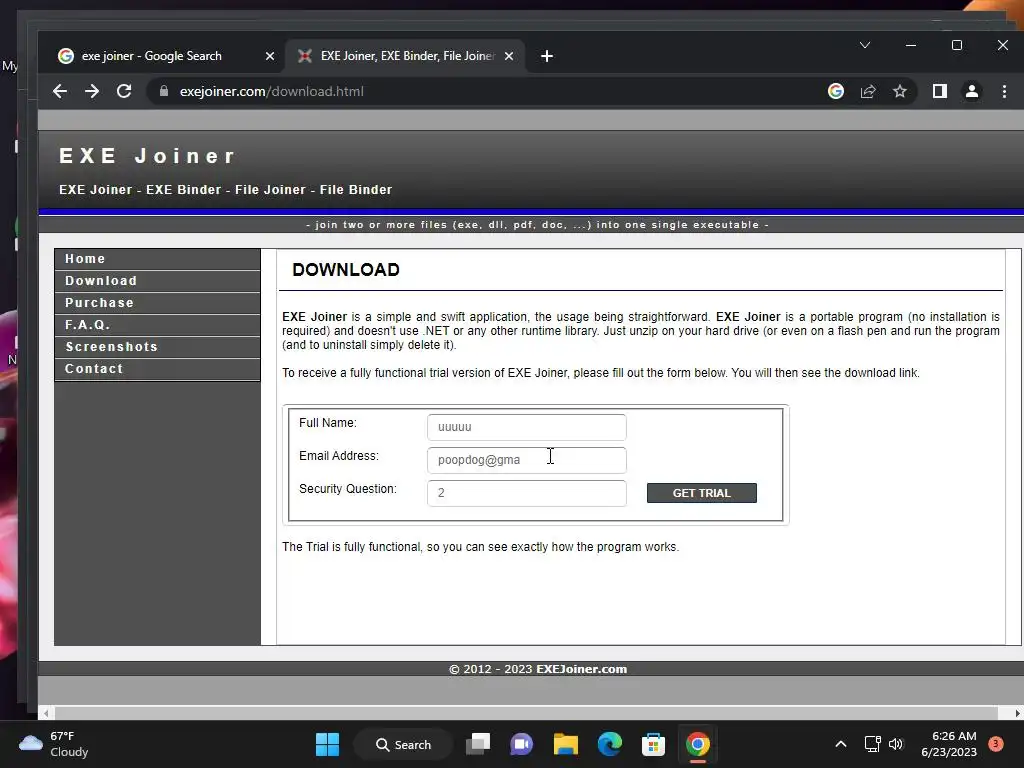View site info via the padlock icon
Screen dimensions: 1024x768
[x=164, y=91]
